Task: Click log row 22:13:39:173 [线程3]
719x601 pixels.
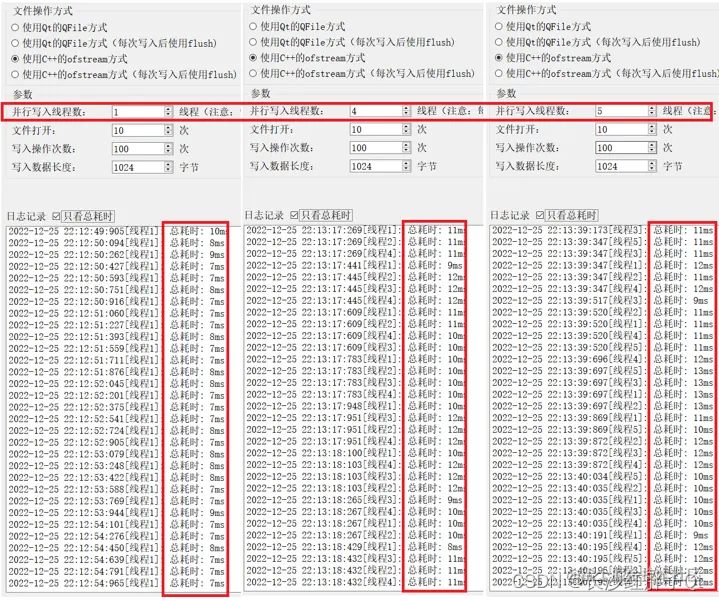Action: 603,230
